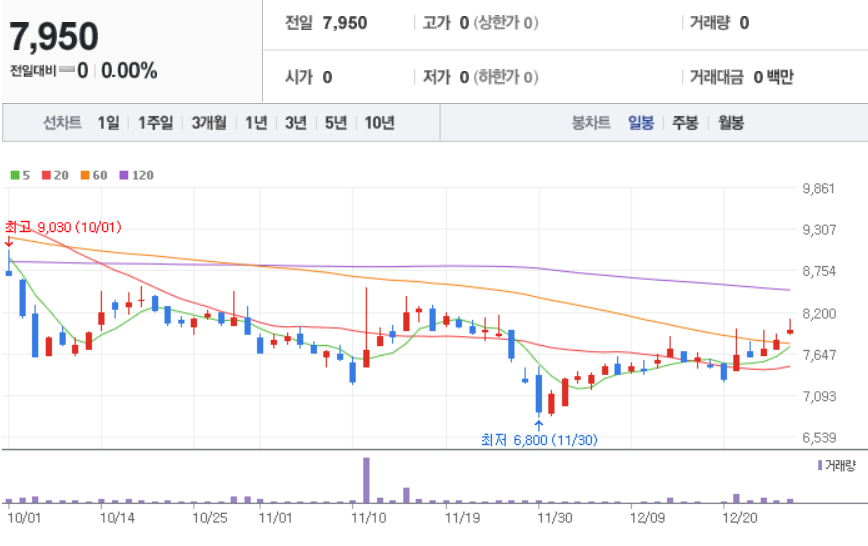The width and height of the screenshot is (868, 546).
Task: Show the 3년 line chart
Action: (x=296, y=122)
